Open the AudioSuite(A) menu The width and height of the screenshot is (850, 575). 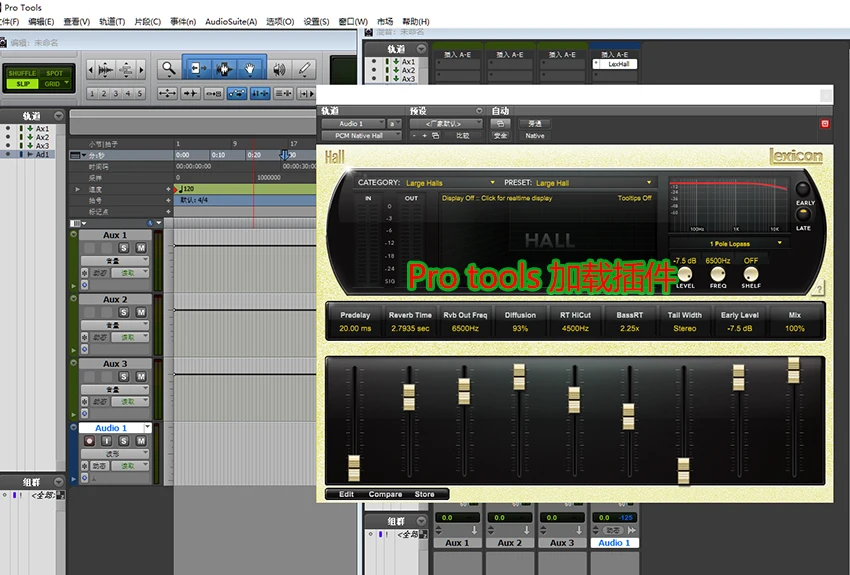tap(231, 22)
